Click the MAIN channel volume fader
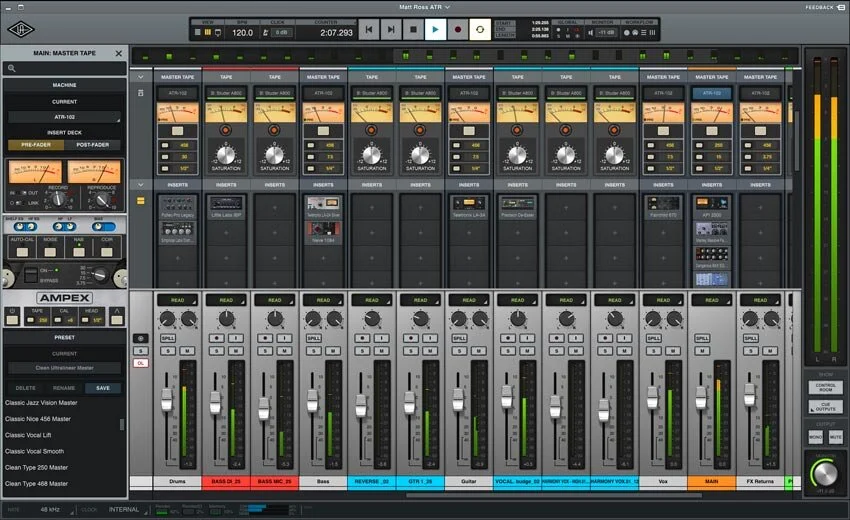 (x=701, y=397)
